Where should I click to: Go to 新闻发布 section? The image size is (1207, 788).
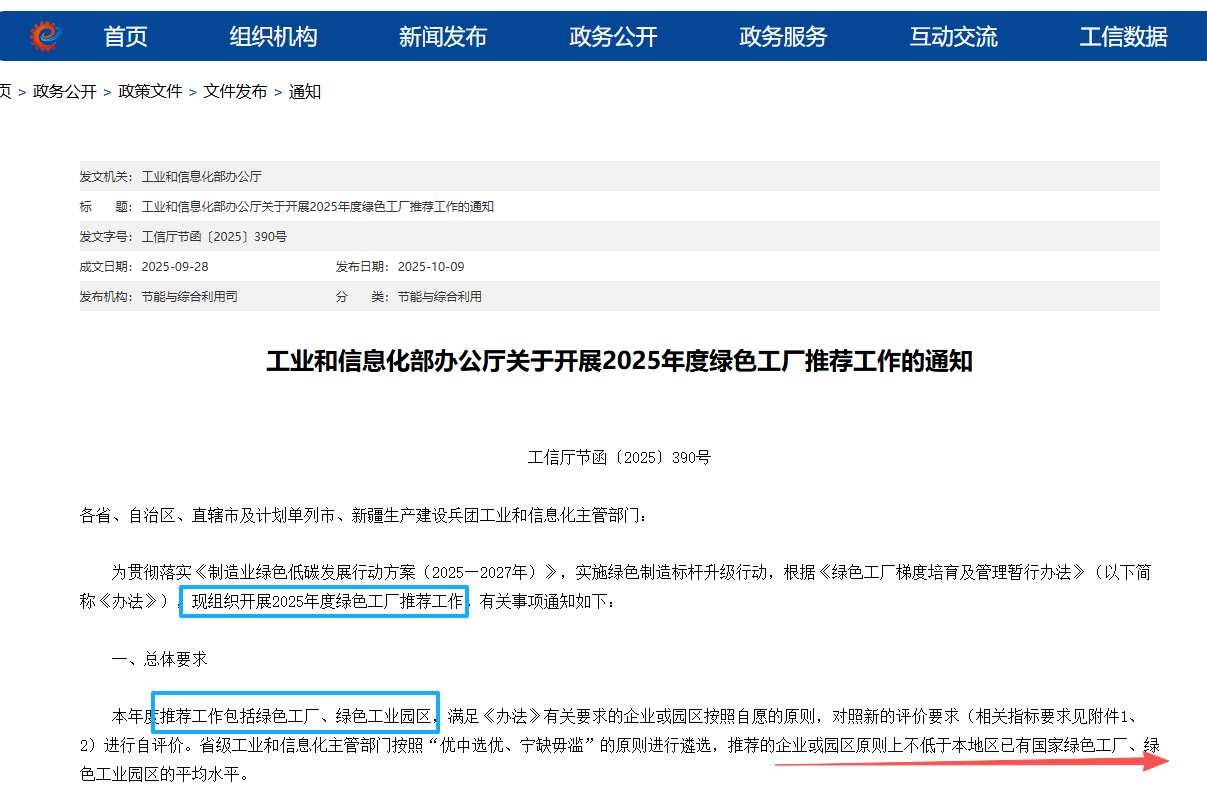point(443,37)
